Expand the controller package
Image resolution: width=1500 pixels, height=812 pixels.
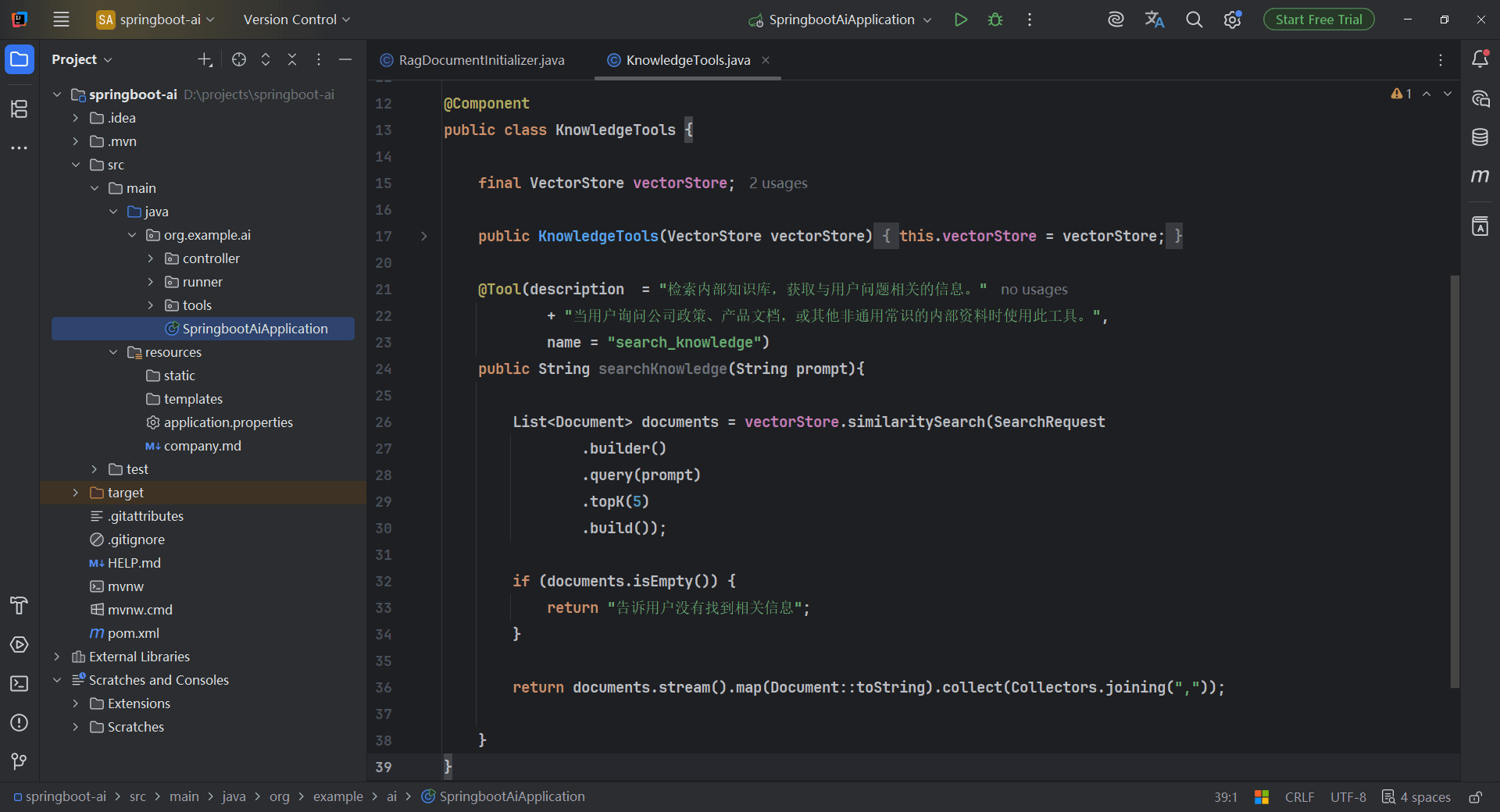click(x=151, y=258)
